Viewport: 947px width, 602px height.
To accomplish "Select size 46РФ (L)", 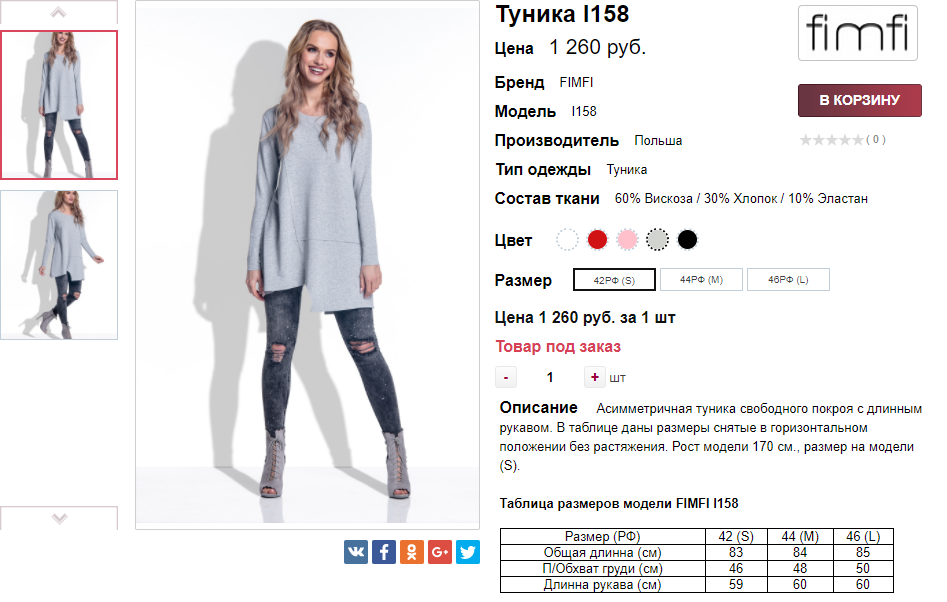I will tap(788, 280).
